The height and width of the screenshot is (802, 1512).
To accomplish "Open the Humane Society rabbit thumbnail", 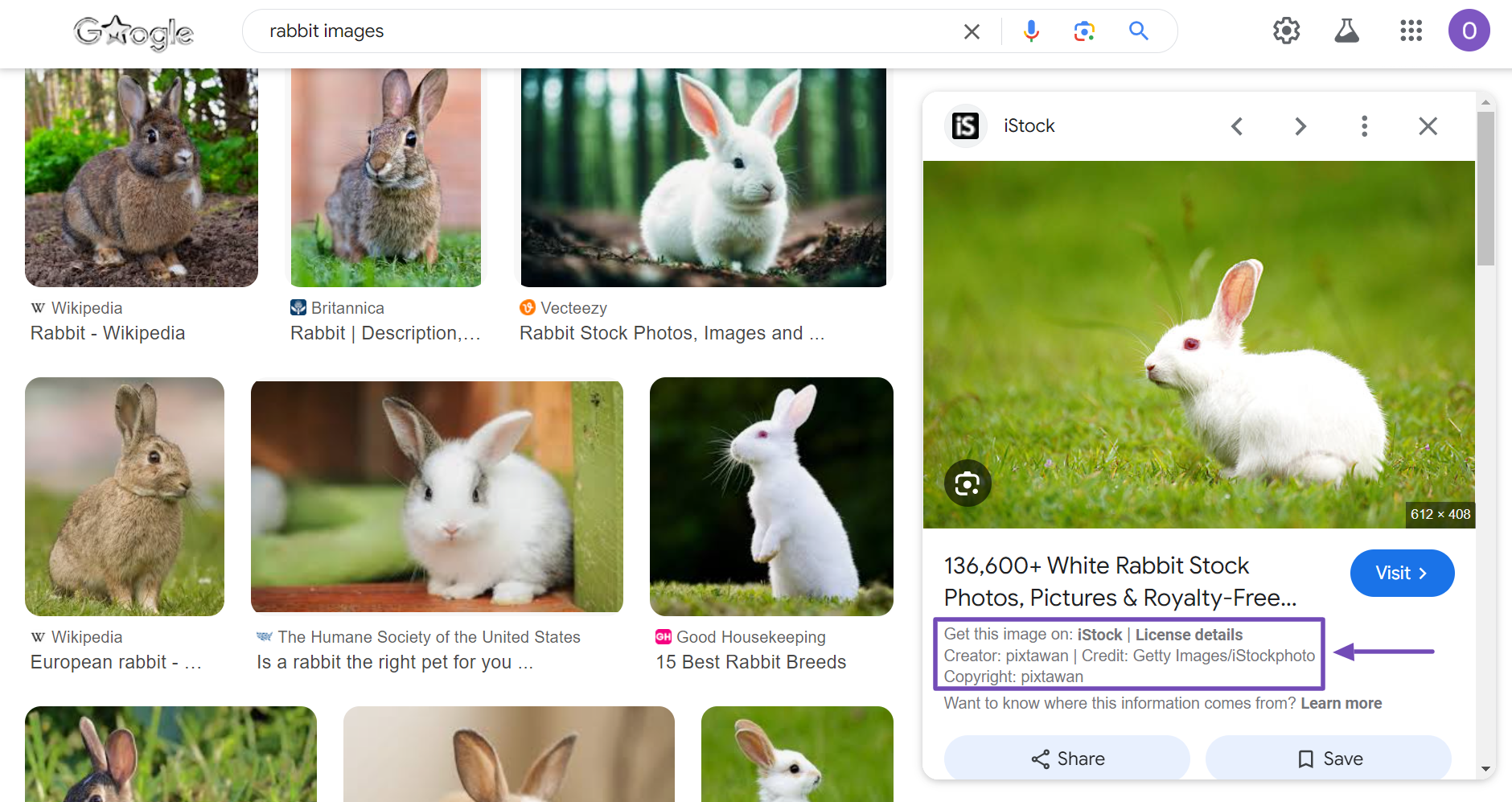I will pos(437,496).
